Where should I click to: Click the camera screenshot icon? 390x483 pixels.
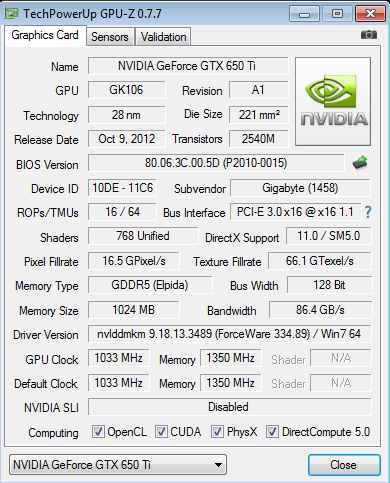[x=369, y=35]
